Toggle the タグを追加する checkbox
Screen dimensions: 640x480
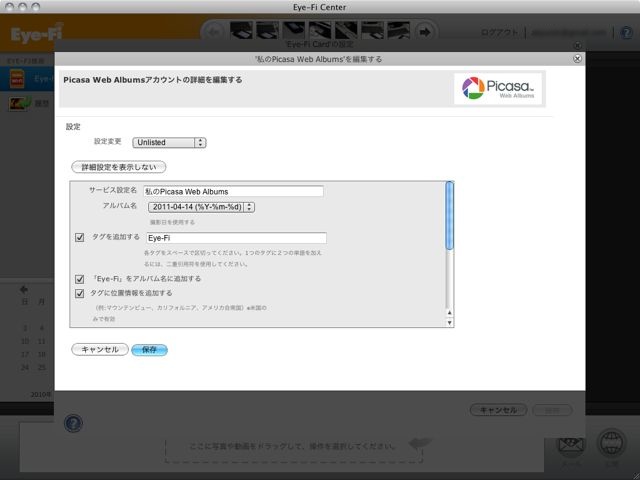click(x=80, y=237)
